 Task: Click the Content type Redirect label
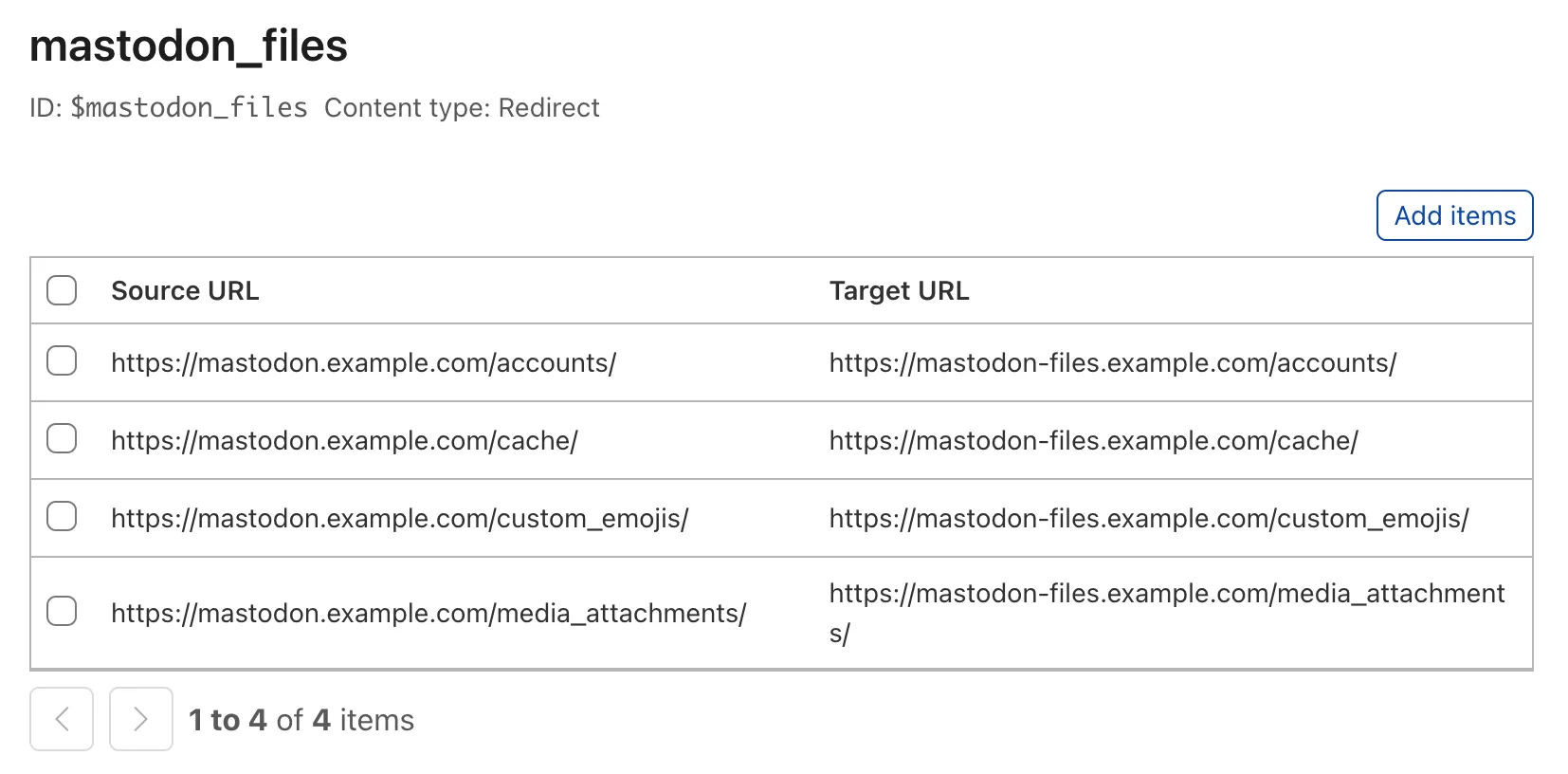coord(462,107)
